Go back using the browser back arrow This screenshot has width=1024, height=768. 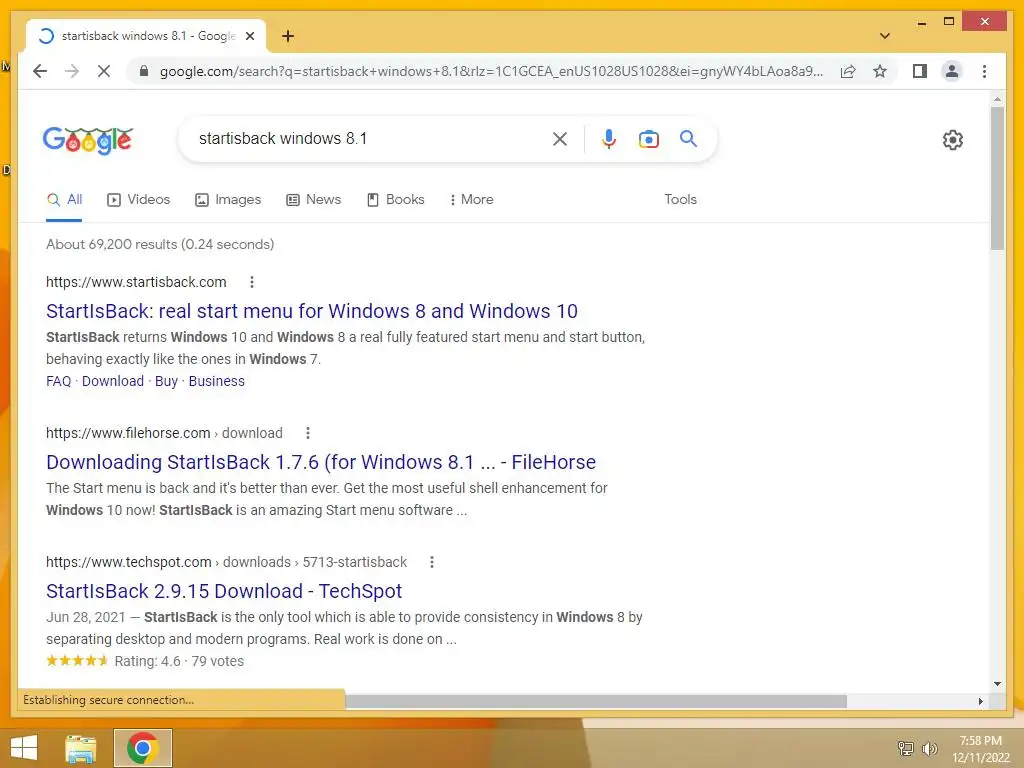(x=40, y=71)
